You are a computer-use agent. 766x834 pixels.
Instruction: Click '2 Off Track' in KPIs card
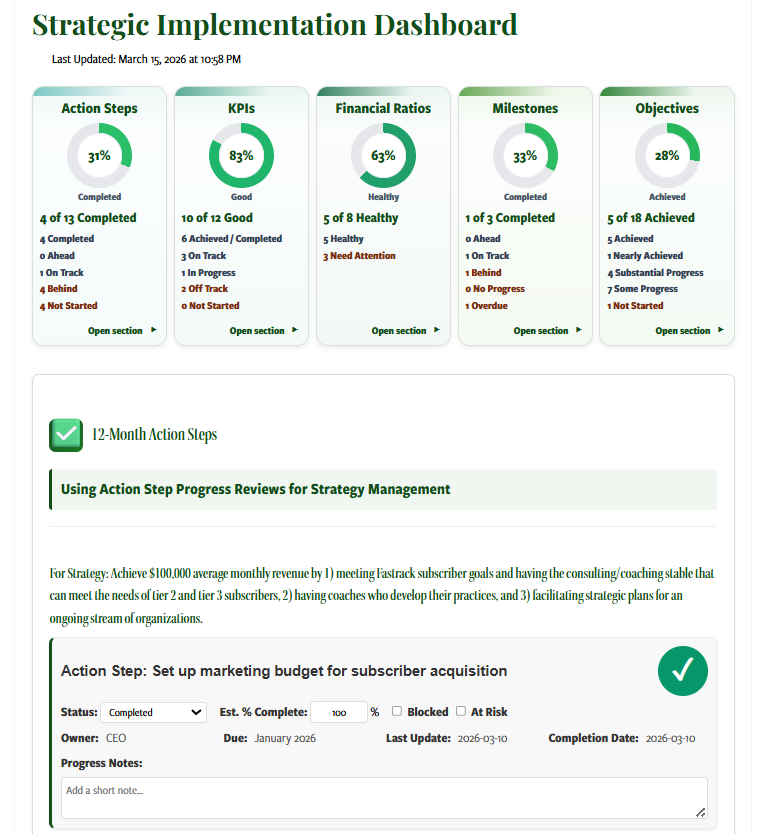(205, 289)
